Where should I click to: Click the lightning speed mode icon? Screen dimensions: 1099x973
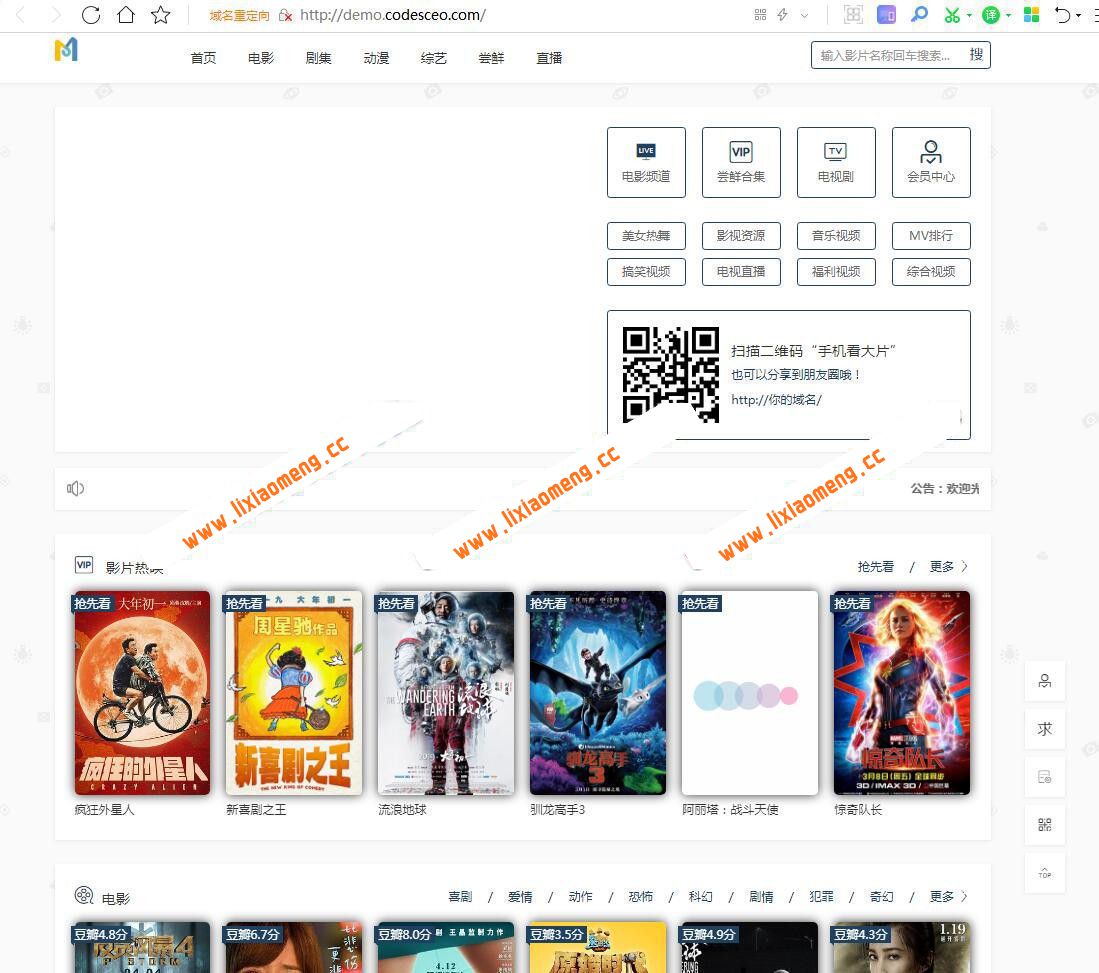tap(783, 15)
